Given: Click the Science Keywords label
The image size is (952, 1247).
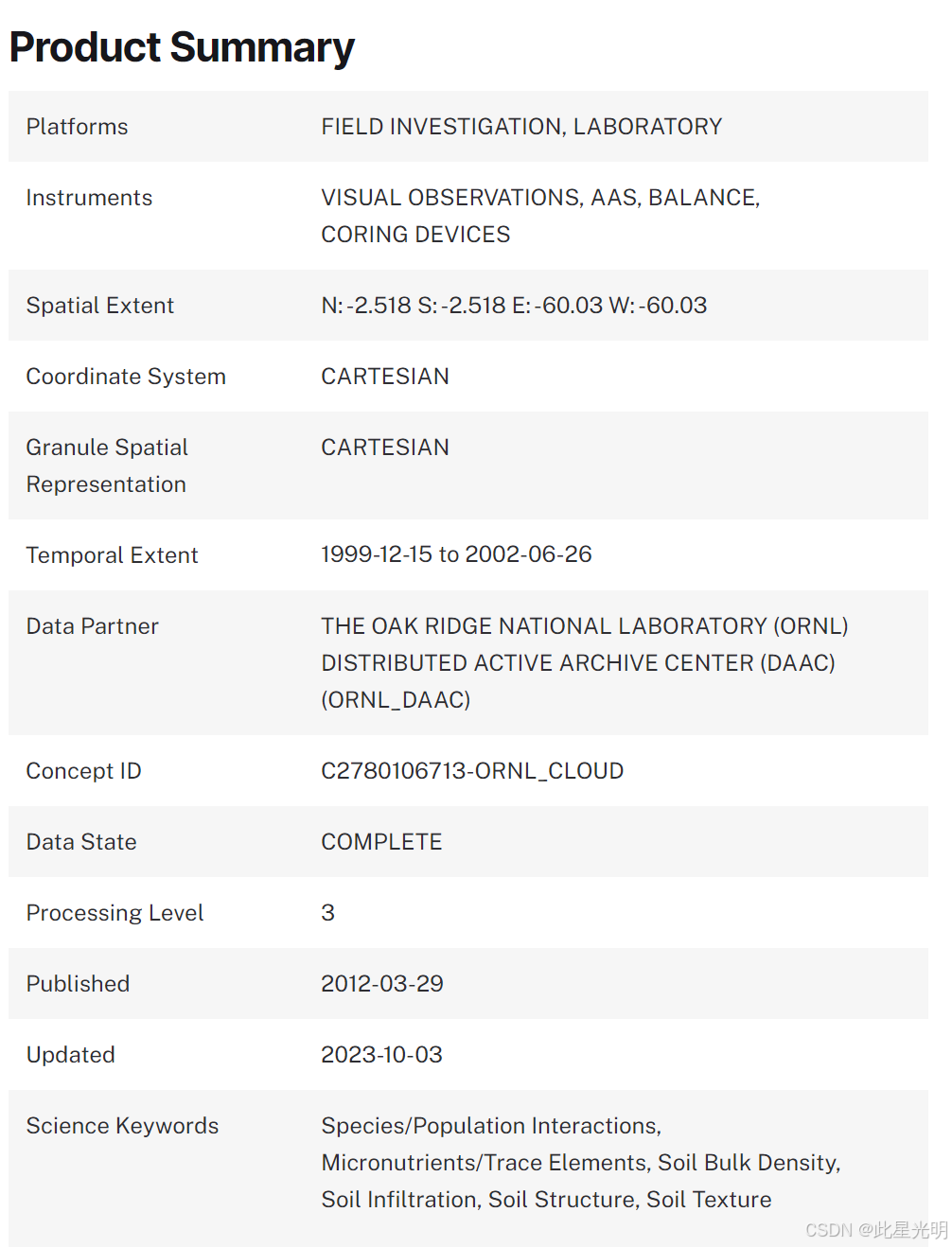Looking at the screenshot, I should [x=122, y=1126].
